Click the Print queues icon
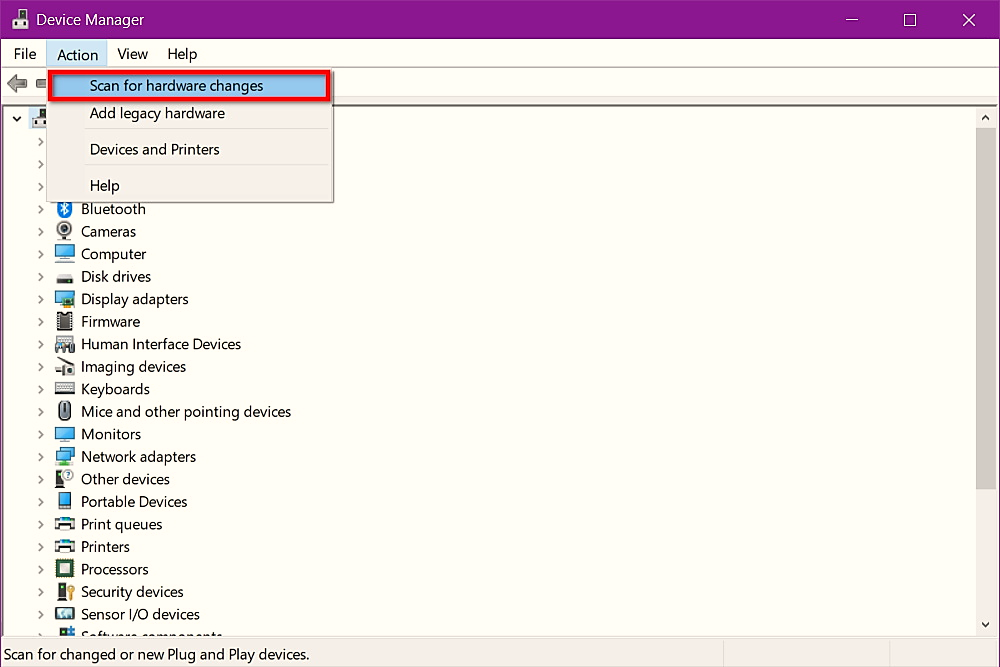Image resolution: width=1000 pixels, height=667 pixels. pos(64,524)
